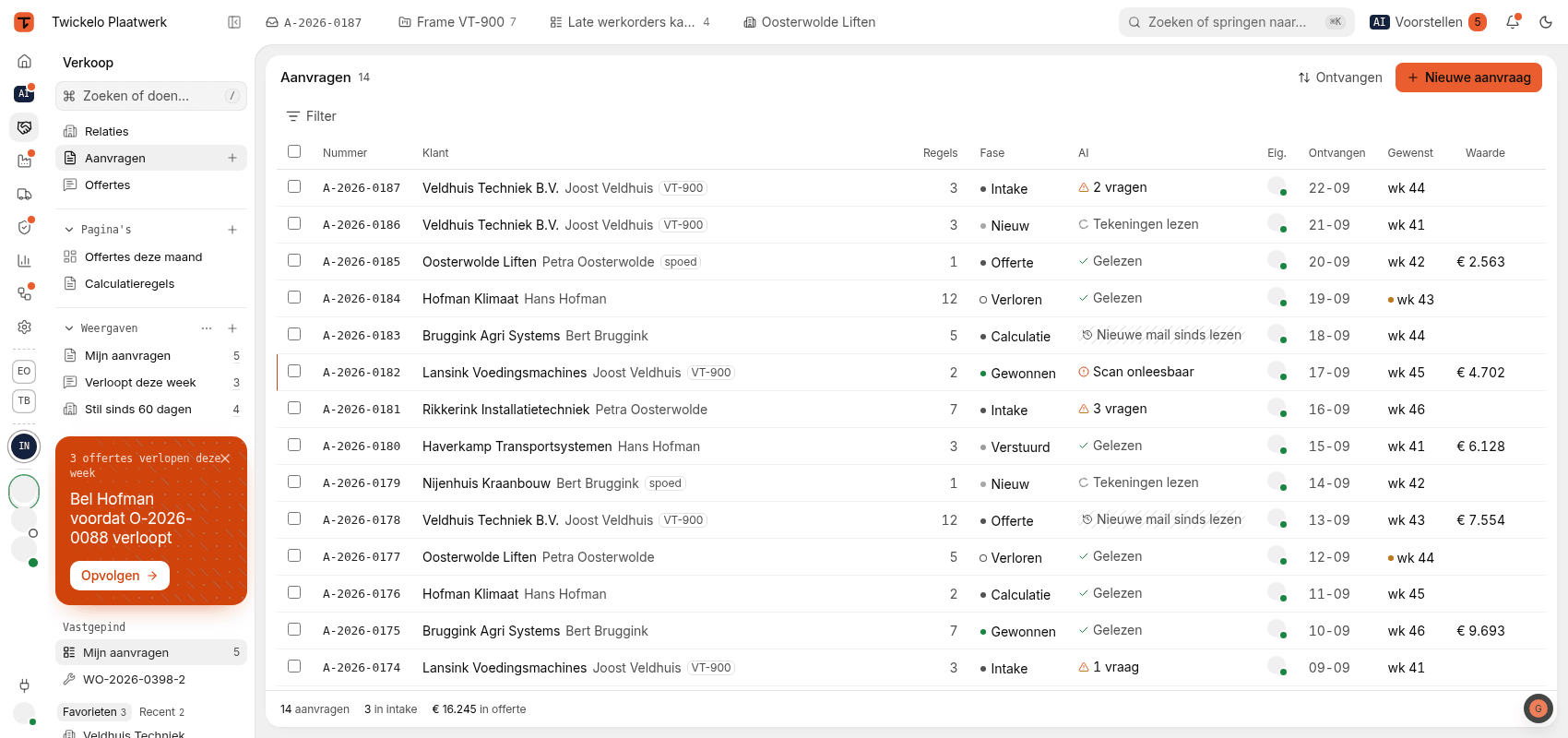Select checkbox for A-2026-0182
Image resolution: width=1568 pixels, height=738 pixels.
pyautogui.click(x=294, y=371)
